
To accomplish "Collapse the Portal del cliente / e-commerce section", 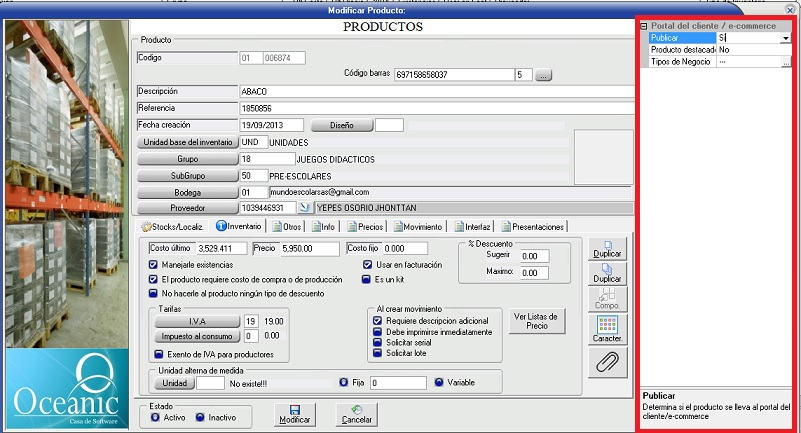I will coord(645,26).
